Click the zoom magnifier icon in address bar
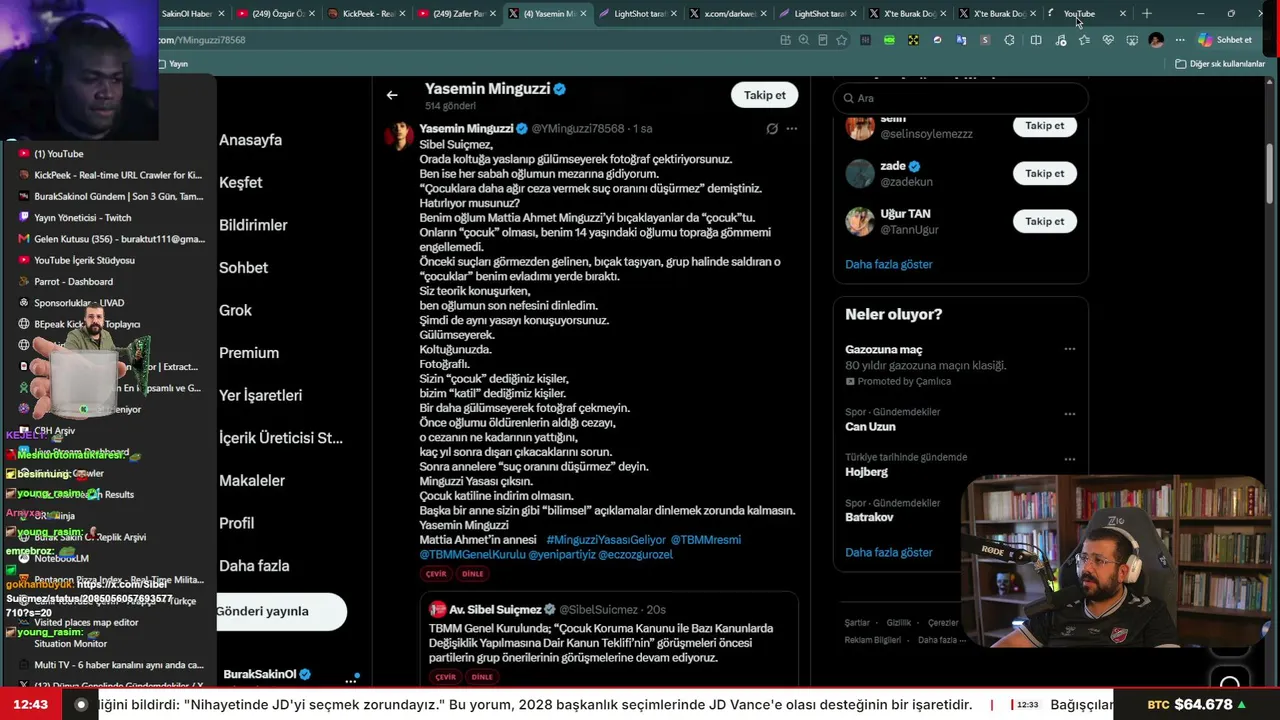The image size is (1280, 720). [x=804, y=40]
